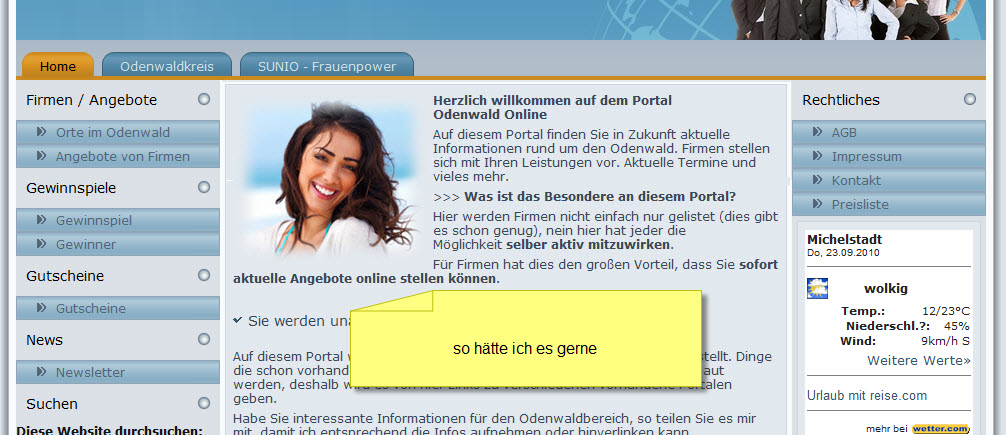
Task: Click arrow icon beside Gewinnspiel
Action: pos(42,220)
